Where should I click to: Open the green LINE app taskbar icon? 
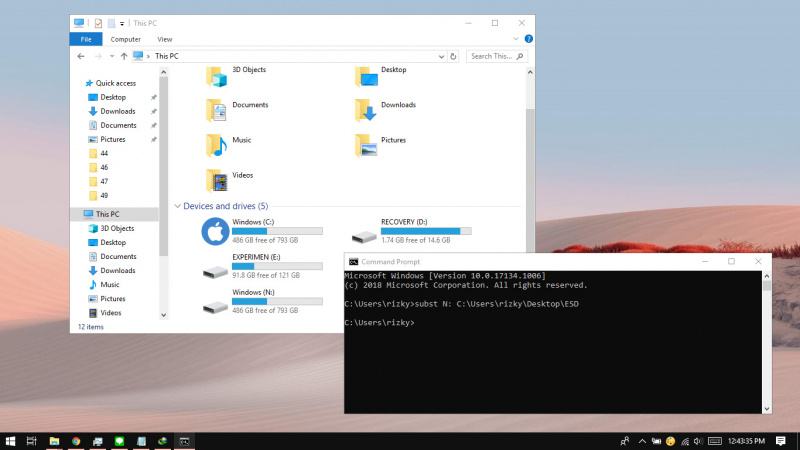(119, 441)
